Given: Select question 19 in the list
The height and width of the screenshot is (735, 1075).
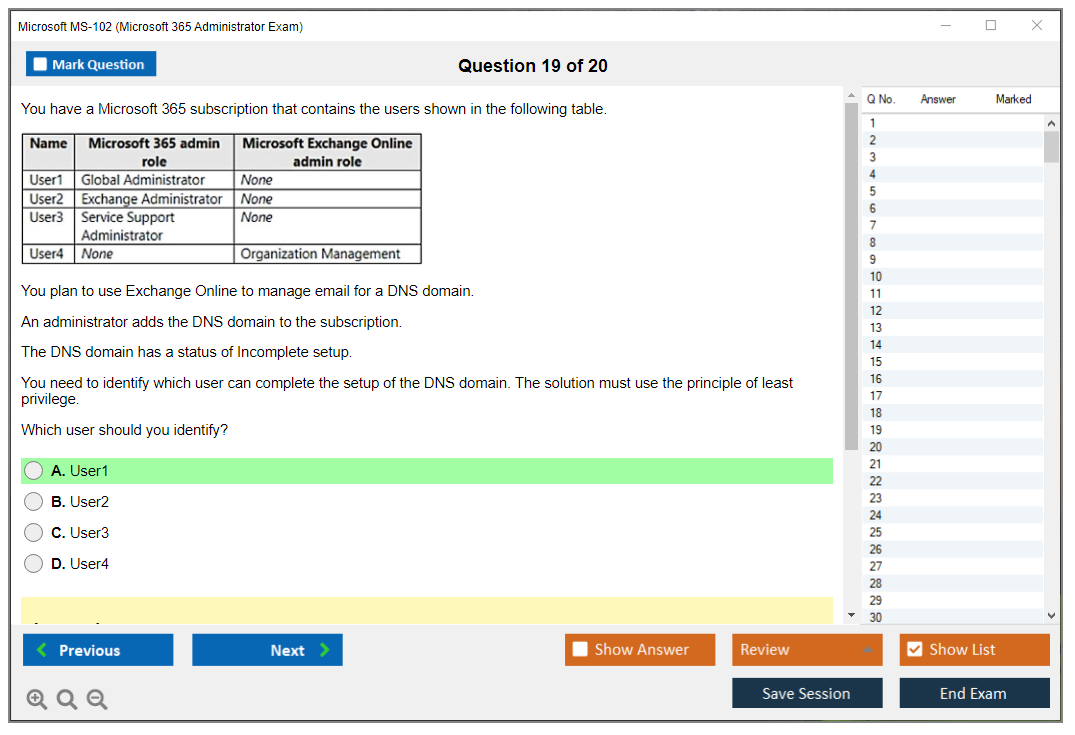Looking at the screenshot, I should [953, 430].
